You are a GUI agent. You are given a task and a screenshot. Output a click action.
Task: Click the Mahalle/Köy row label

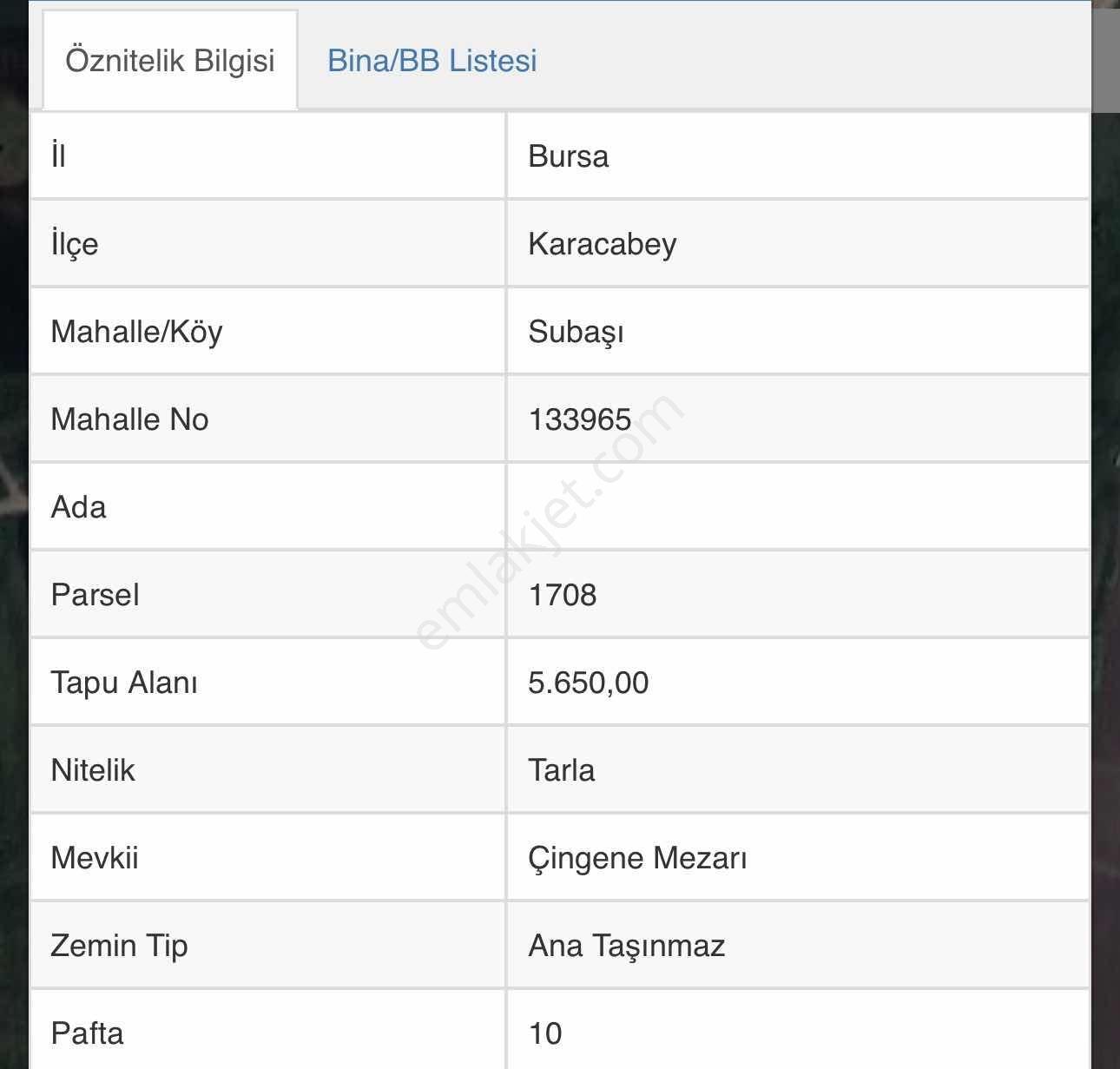coord(137,332)
